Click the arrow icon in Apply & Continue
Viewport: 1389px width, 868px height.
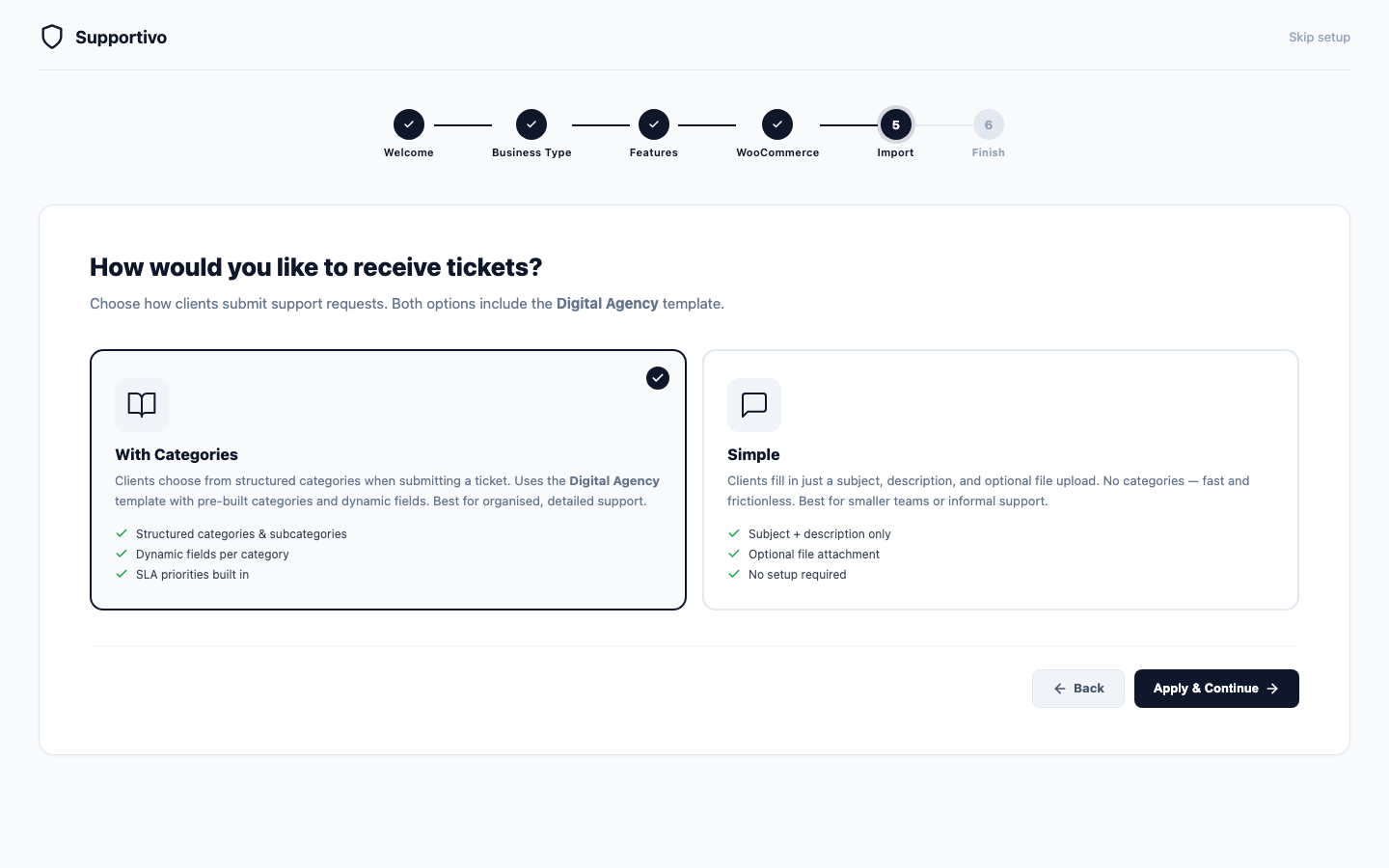click(1272, 689)
